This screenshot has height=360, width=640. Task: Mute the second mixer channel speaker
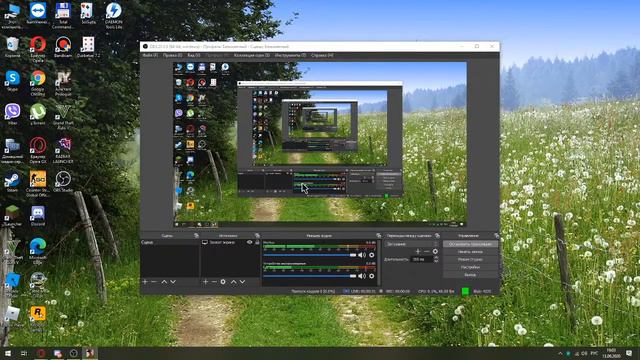tap(362, 276)
